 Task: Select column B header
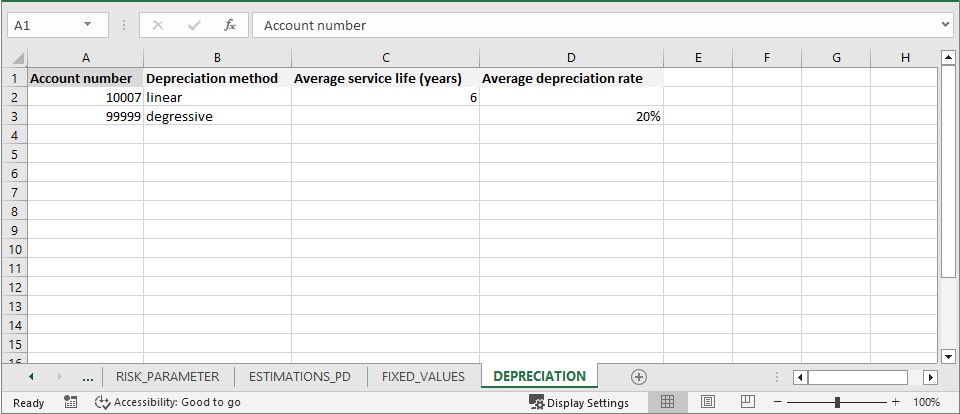(x=217, y=58)
